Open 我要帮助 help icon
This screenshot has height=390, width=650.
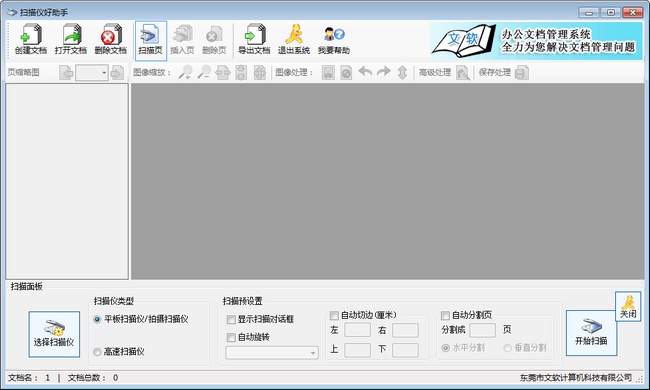(334, 40)
